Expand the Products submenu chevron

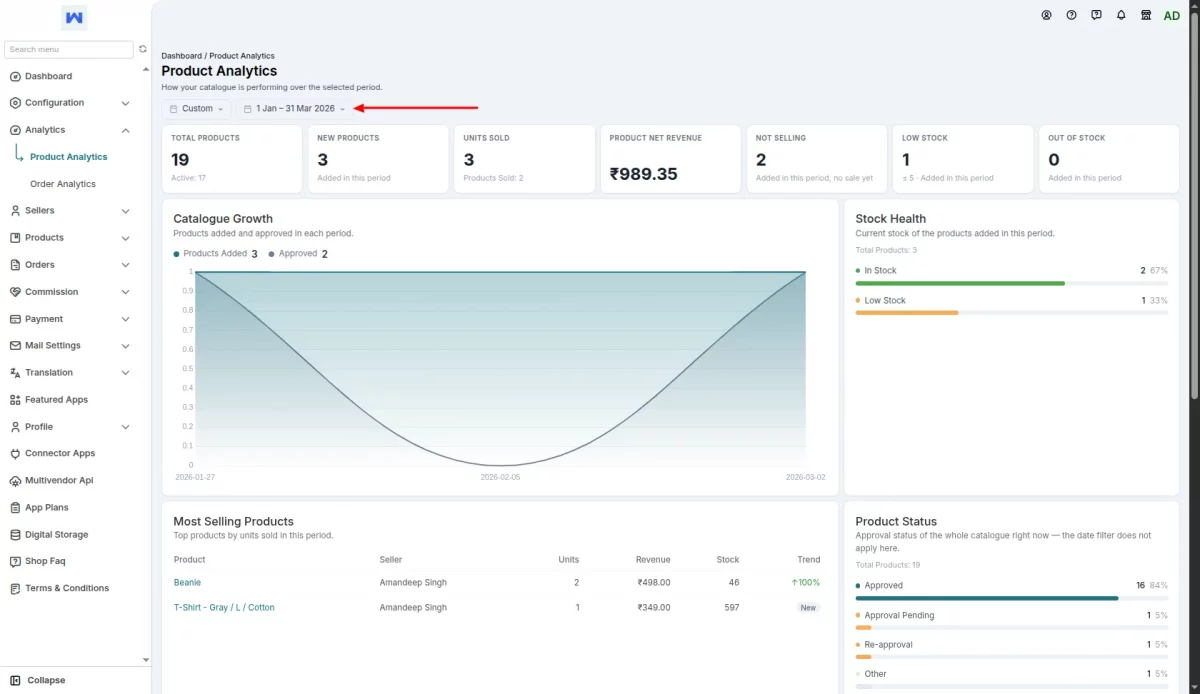tap(125, 238)
